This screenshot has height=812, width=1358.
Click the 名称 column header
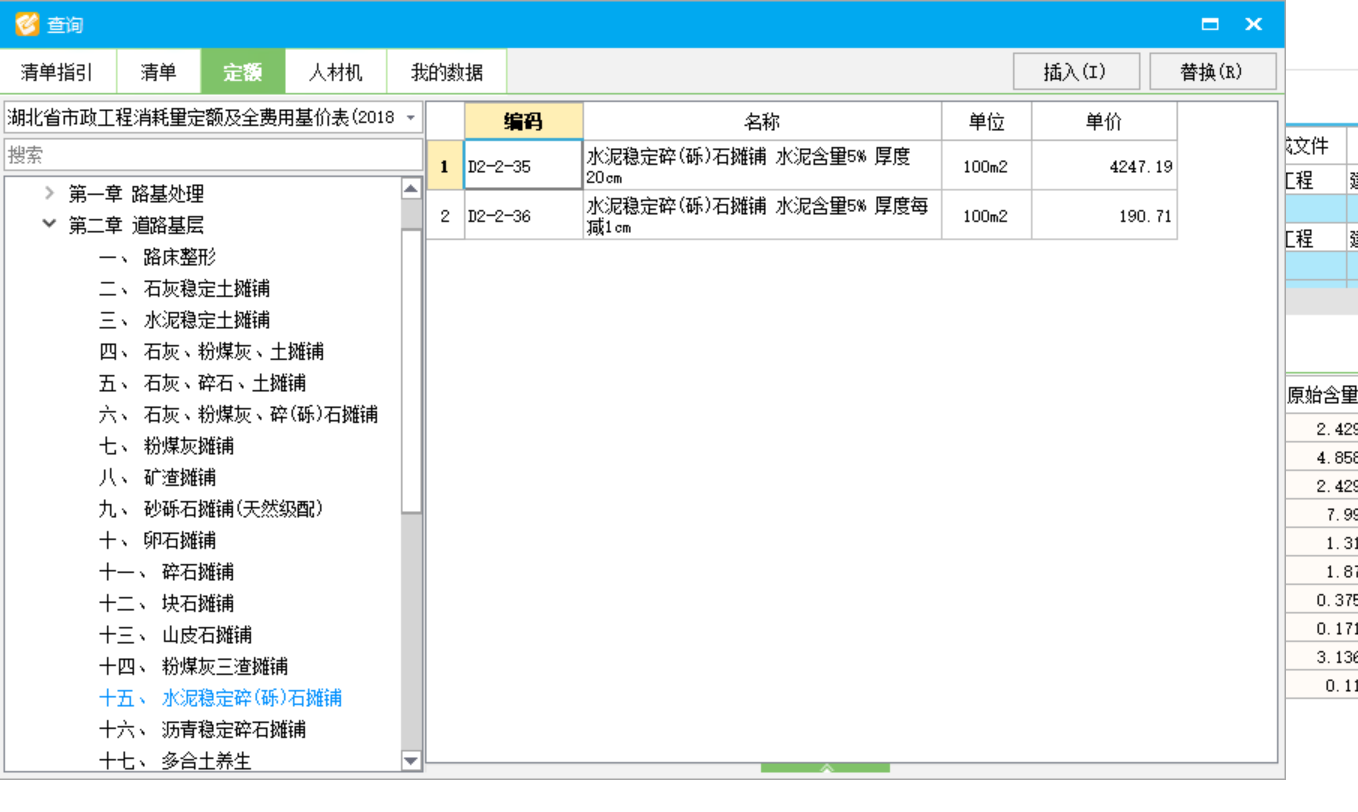click(762, 122)
